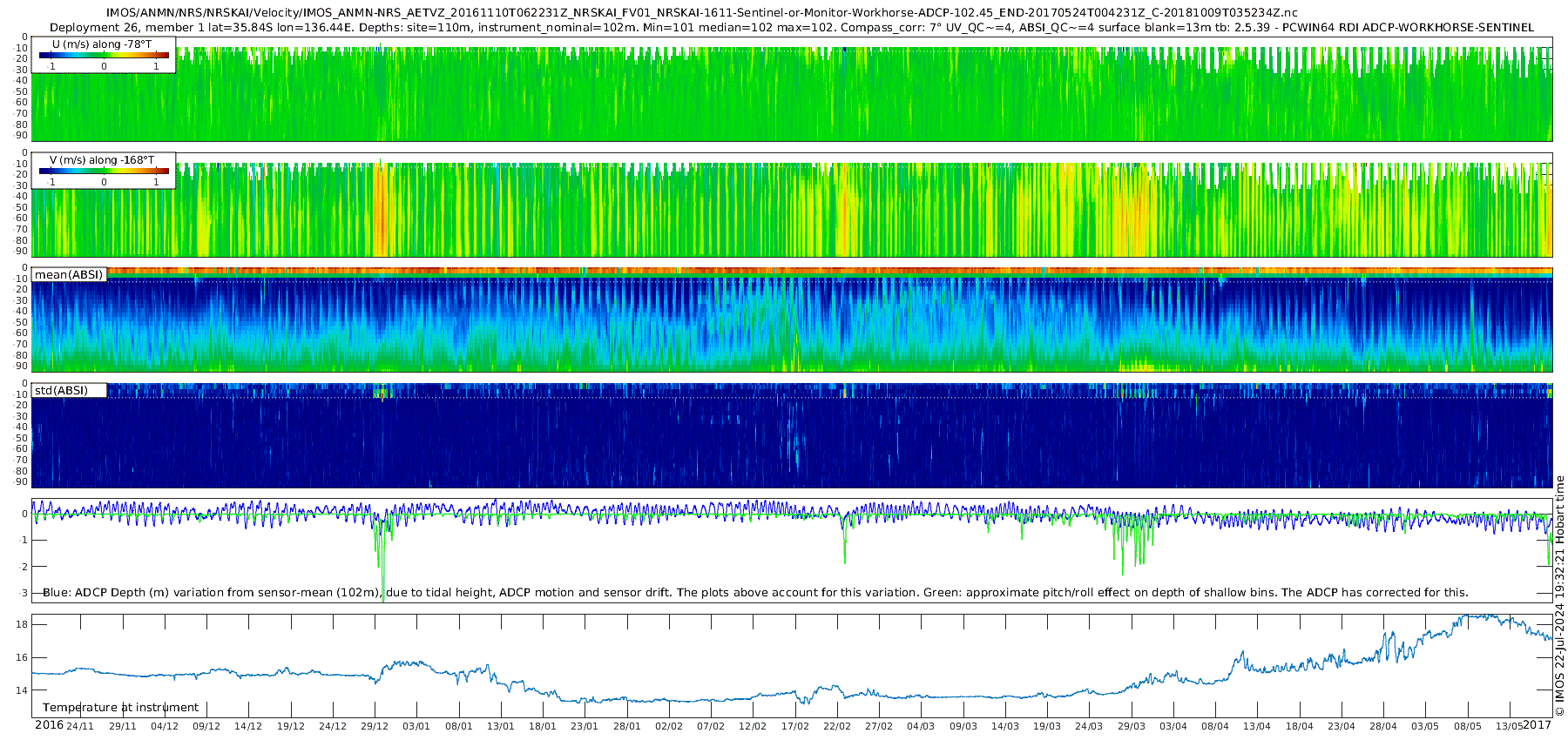This screenshot has width=1568, height=740.
Task: Select the std(ABSI) panel label
Action: 69,390
